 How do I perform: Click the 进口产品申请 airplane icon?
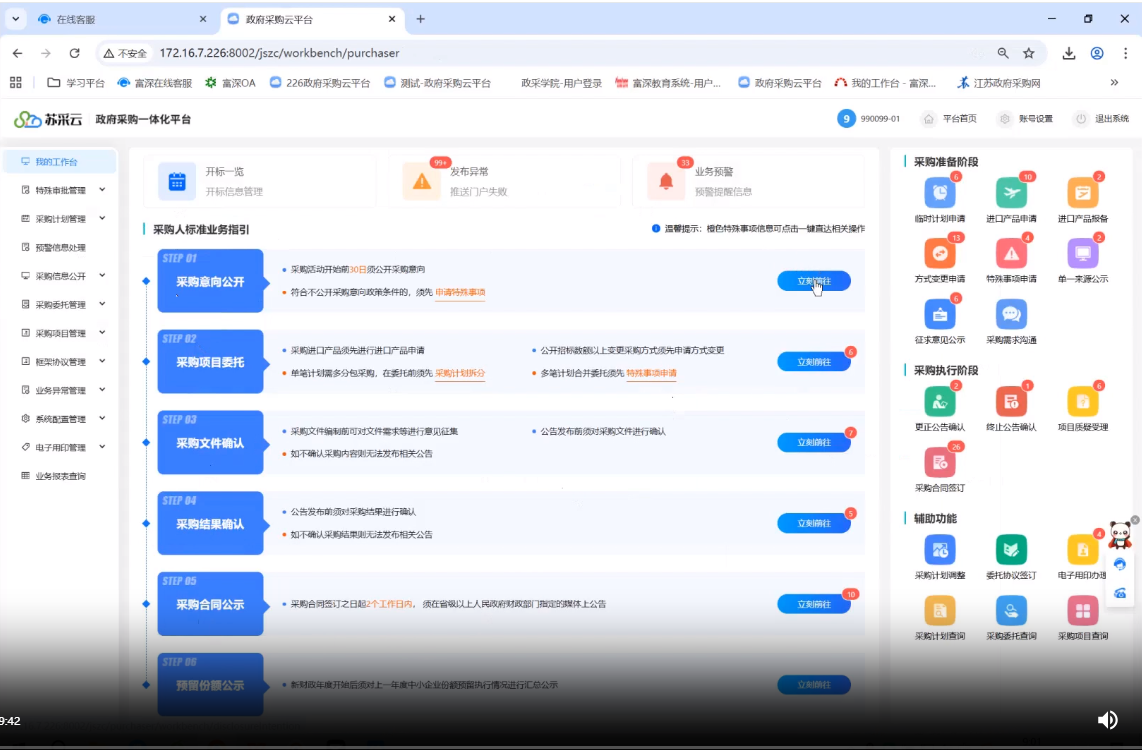coord(1011,193)
